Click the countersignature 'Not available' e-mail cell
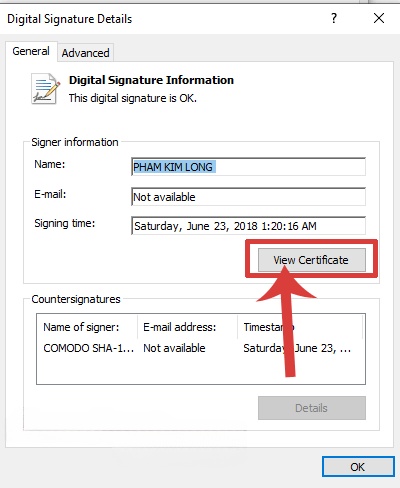Screen dimensions: 400x488 click(x=174, y=348)
